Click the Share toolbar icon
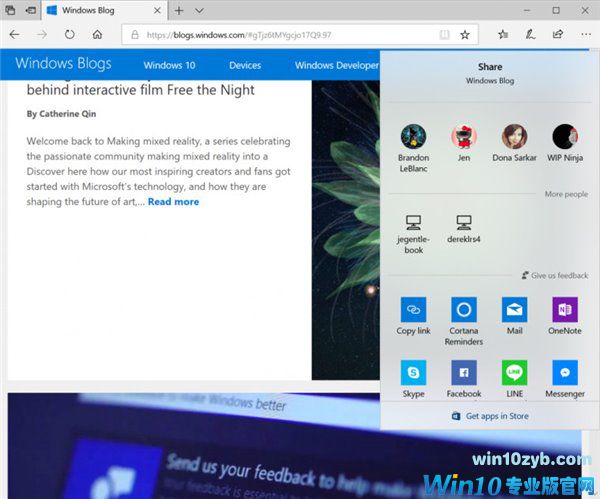600x499 pixels. click(558, 34)
